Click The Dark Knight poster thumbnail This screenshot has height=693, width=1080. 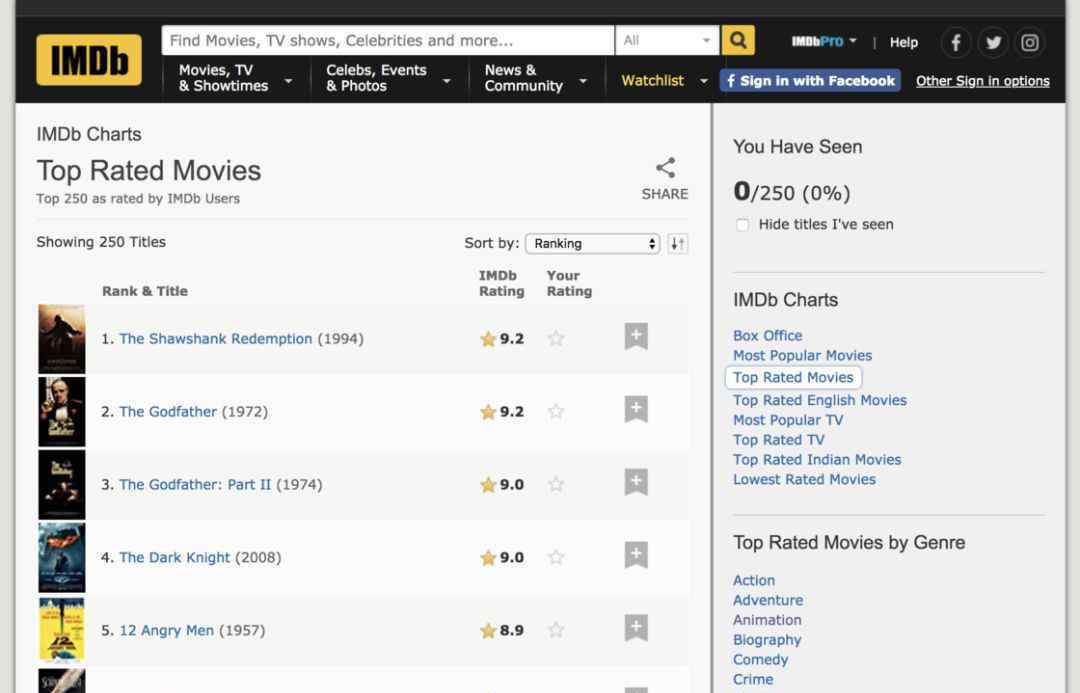(62, 558)
